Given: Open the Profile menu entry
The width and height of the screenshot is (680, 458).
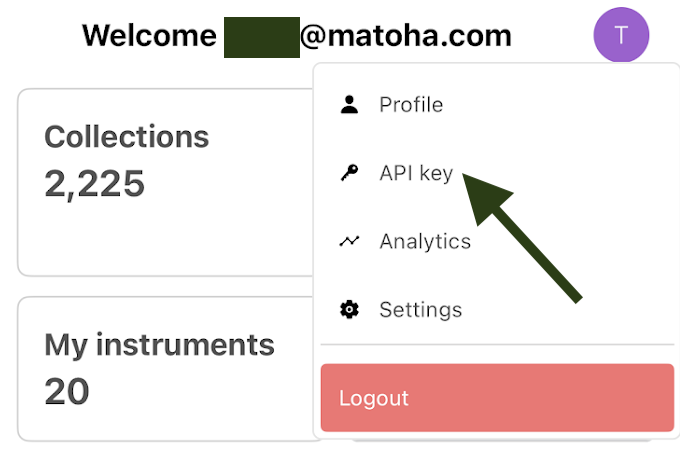Looking at the screenshot, I should tap(411, 105).
